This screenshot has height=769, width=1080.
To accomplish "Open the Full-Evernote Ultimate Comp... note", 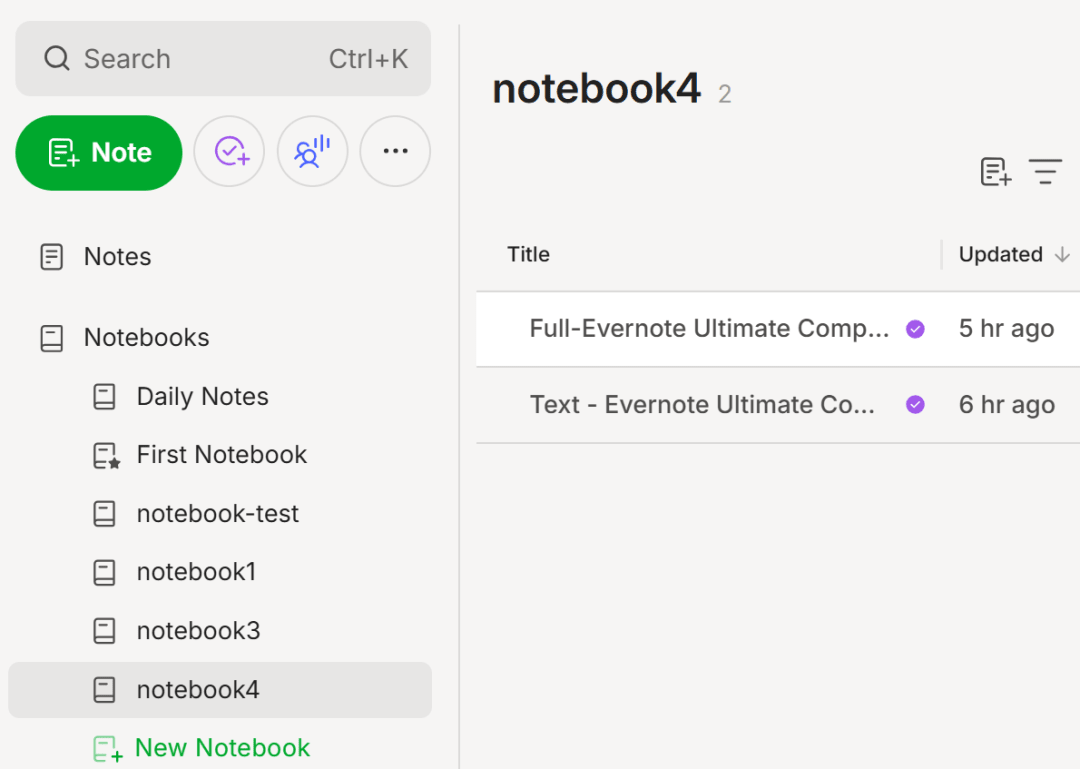I will click(x=709, y=329).
